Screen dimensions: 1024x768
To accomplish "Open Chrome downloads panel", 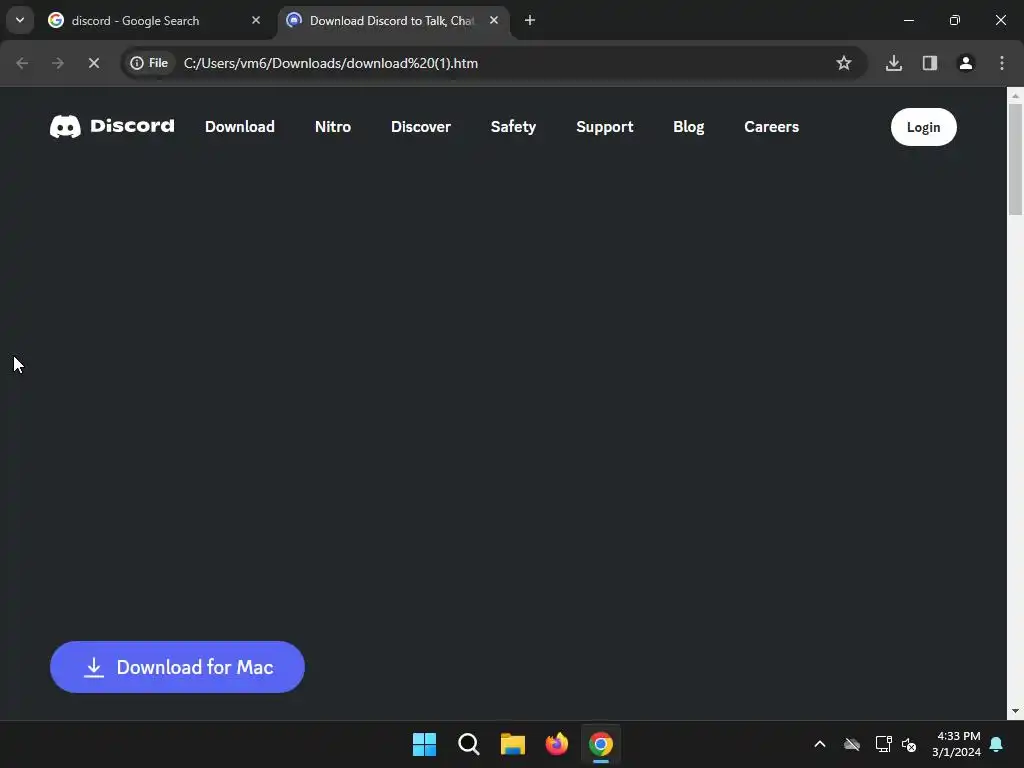I will 894,63.
